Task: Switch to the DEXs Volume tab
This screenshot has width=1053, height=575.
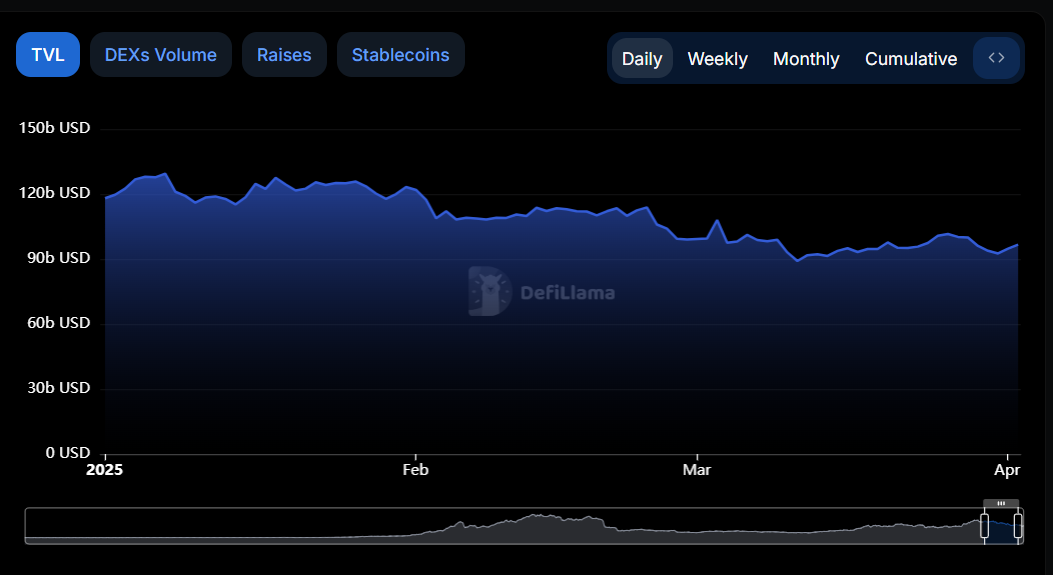Action: [161, 54]
